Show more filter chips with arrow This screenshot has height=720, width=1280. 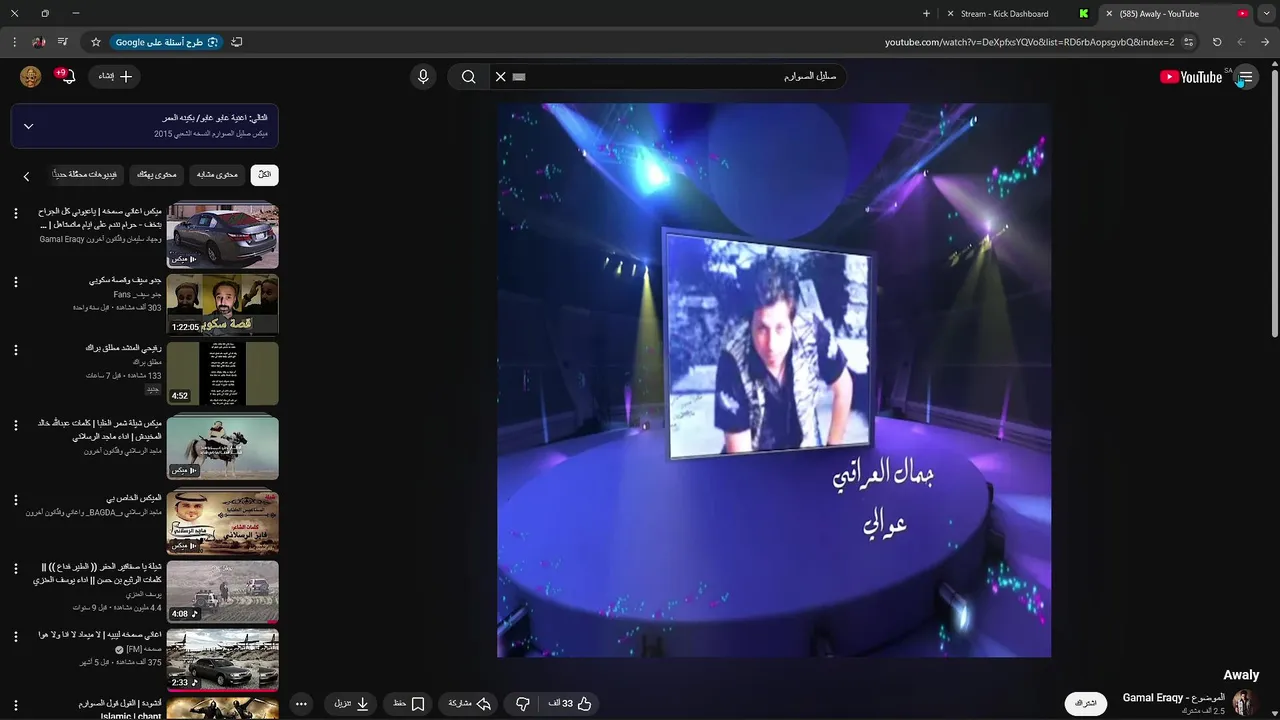[27, 177]
